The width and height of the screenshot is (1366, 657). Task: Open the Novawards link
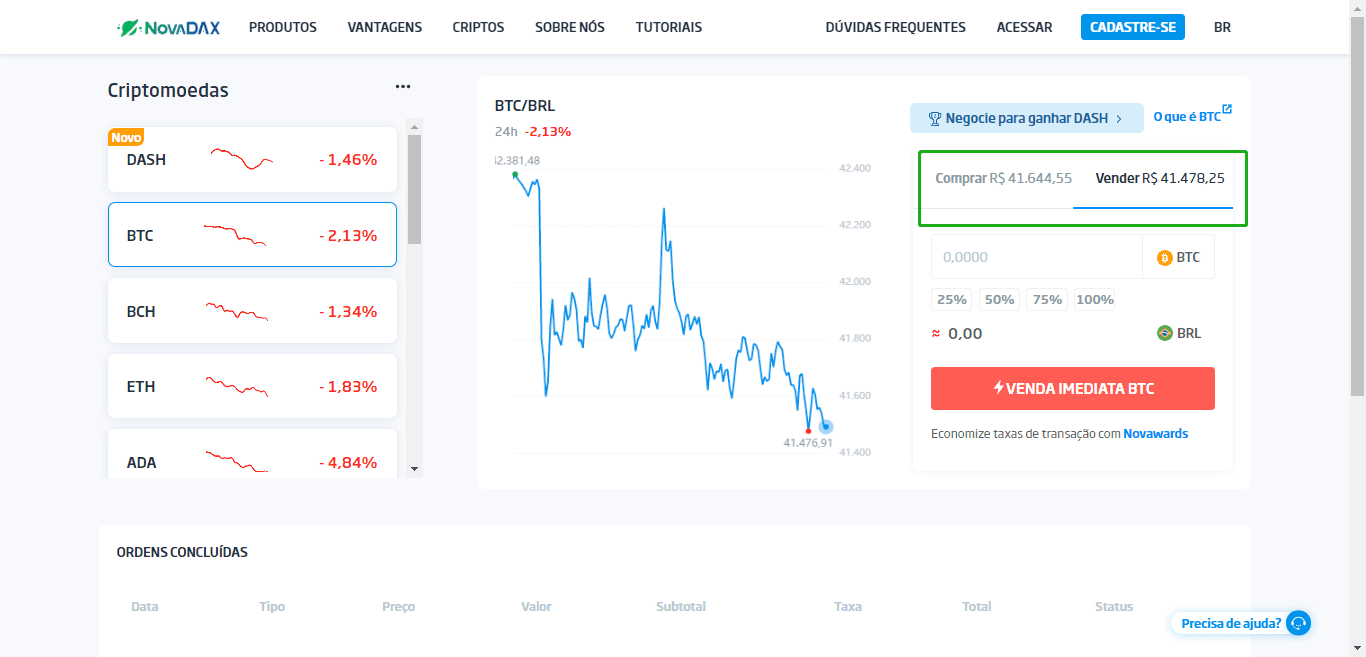click(1156, 433)
